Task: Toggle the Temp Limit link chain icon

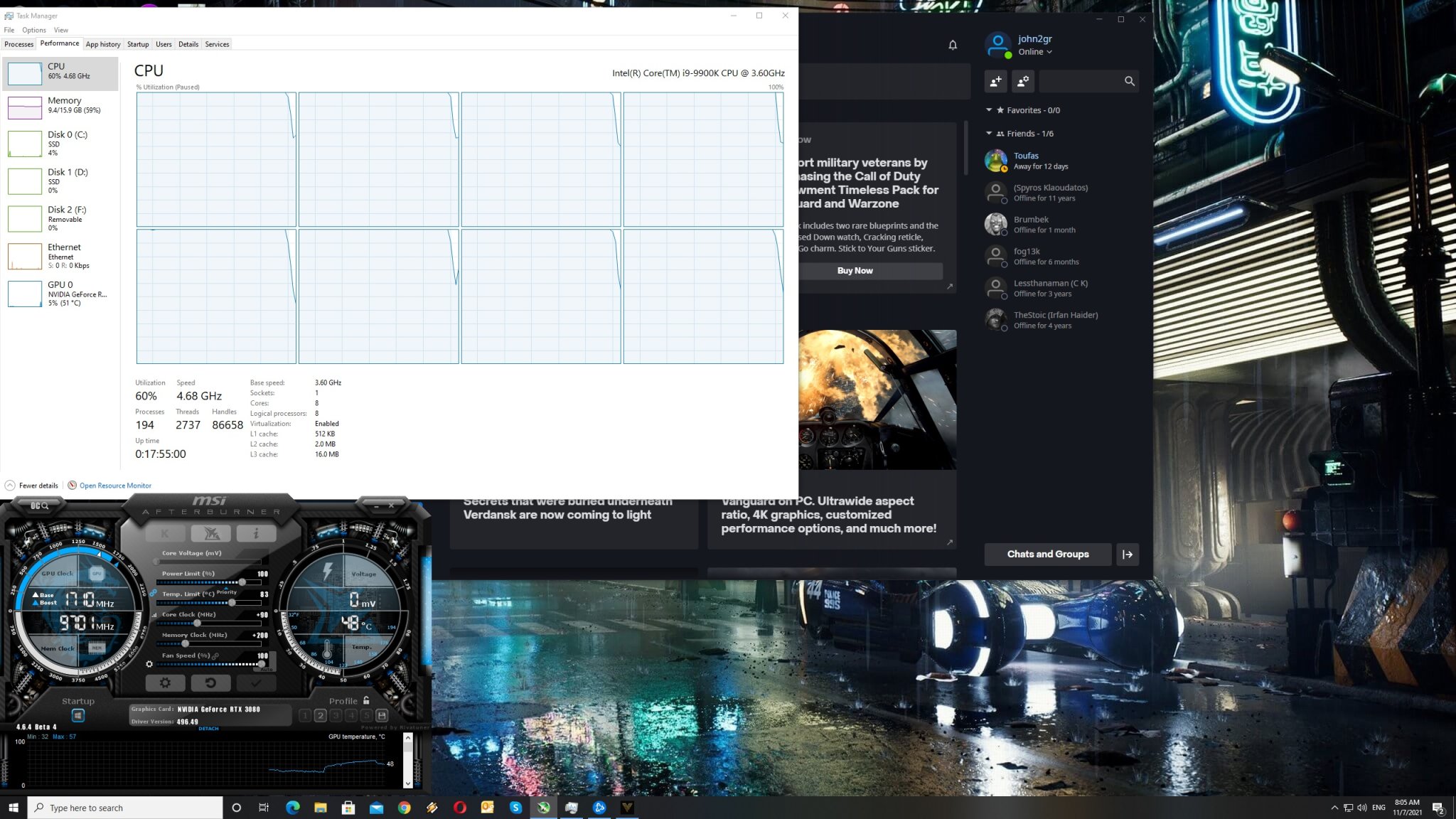Action: (x=154, y=594)
